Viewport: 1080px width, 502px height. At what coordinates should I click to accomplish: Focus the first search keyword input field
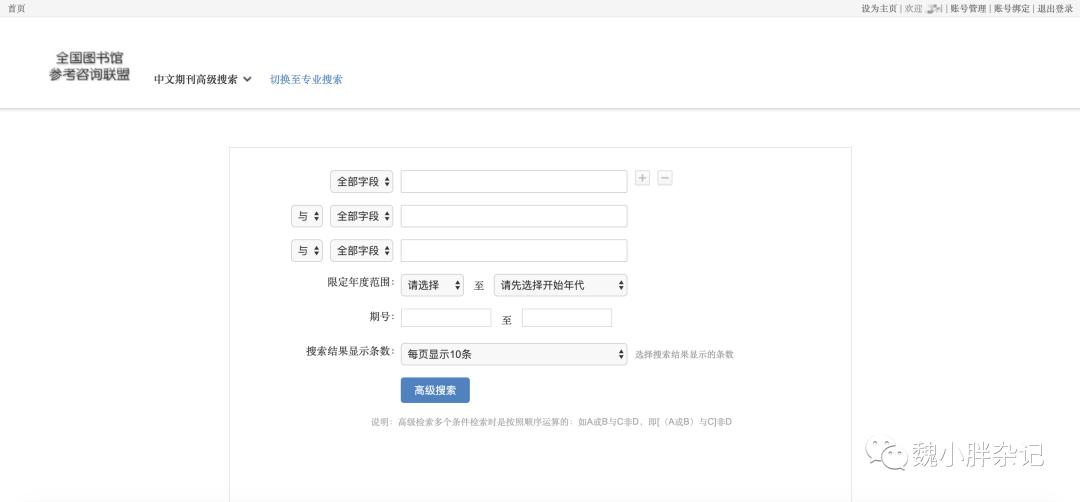point(514,182)
